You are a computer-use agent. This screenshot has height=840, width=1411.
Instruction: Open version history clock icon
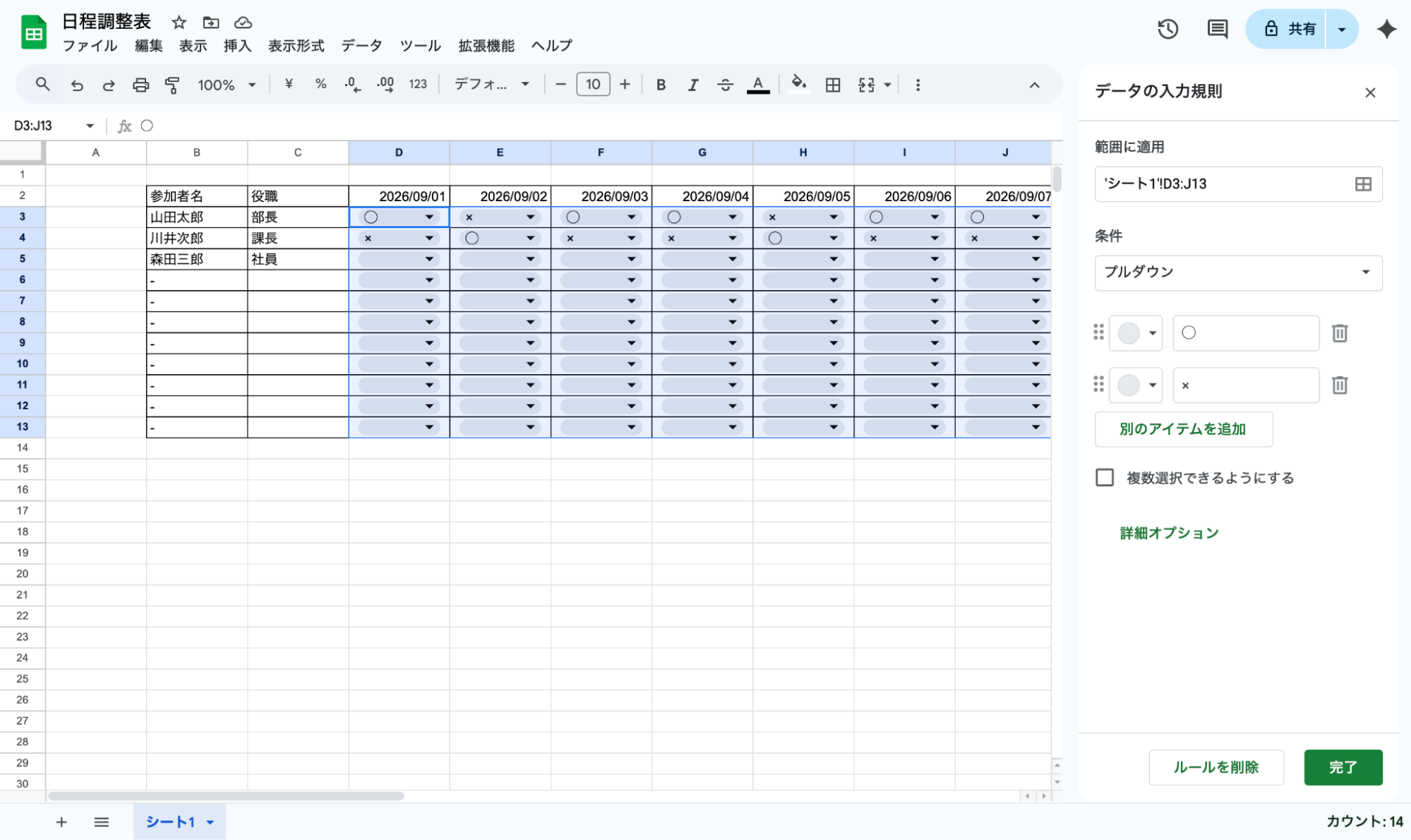point(1167,29)
